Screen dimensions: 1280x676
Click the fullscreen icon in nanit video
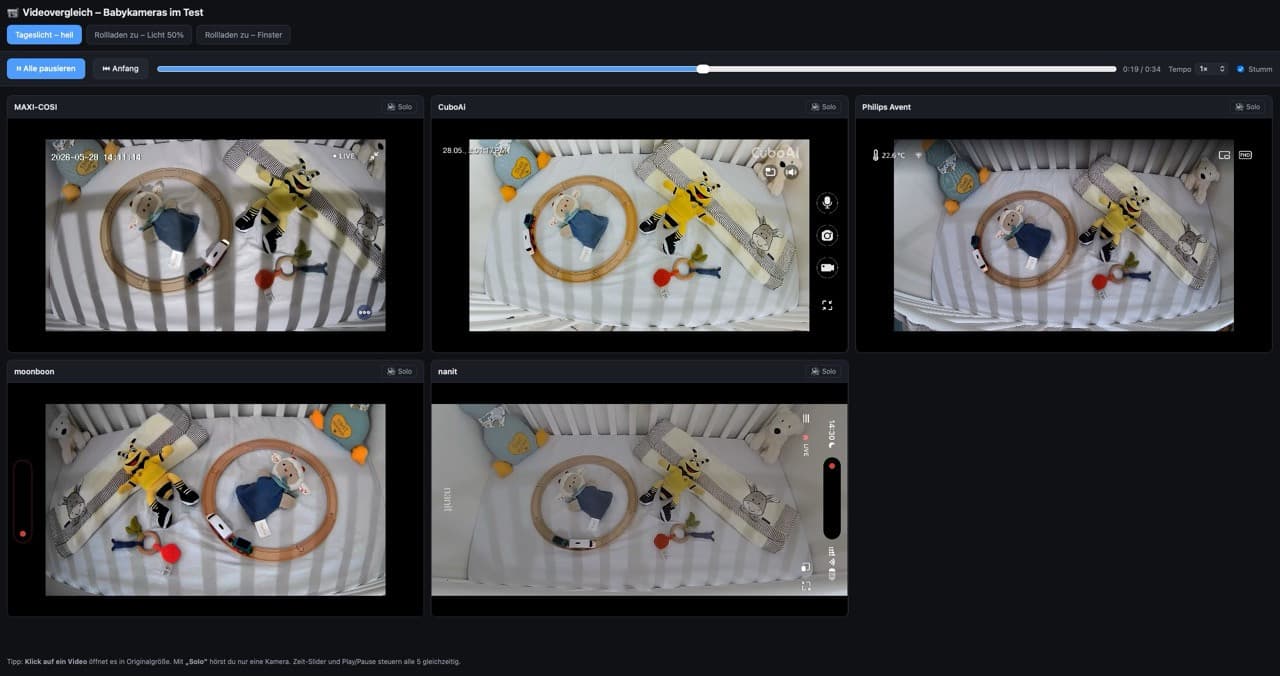806,586
